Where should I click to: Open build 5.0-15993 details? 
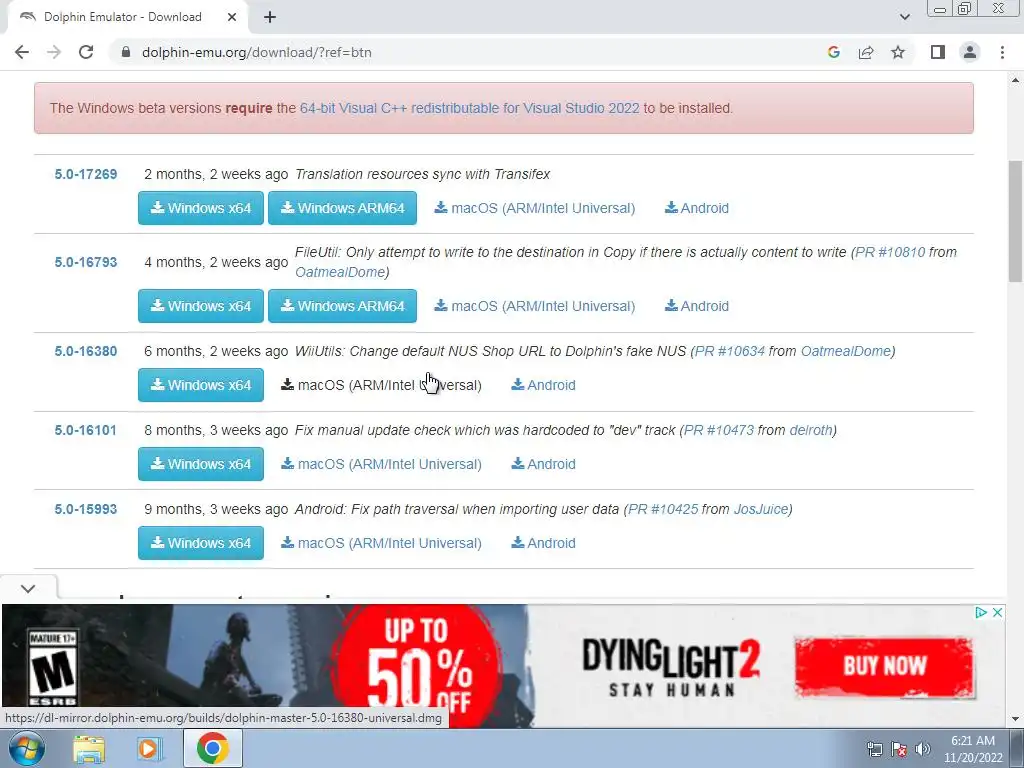coord(86,509)
